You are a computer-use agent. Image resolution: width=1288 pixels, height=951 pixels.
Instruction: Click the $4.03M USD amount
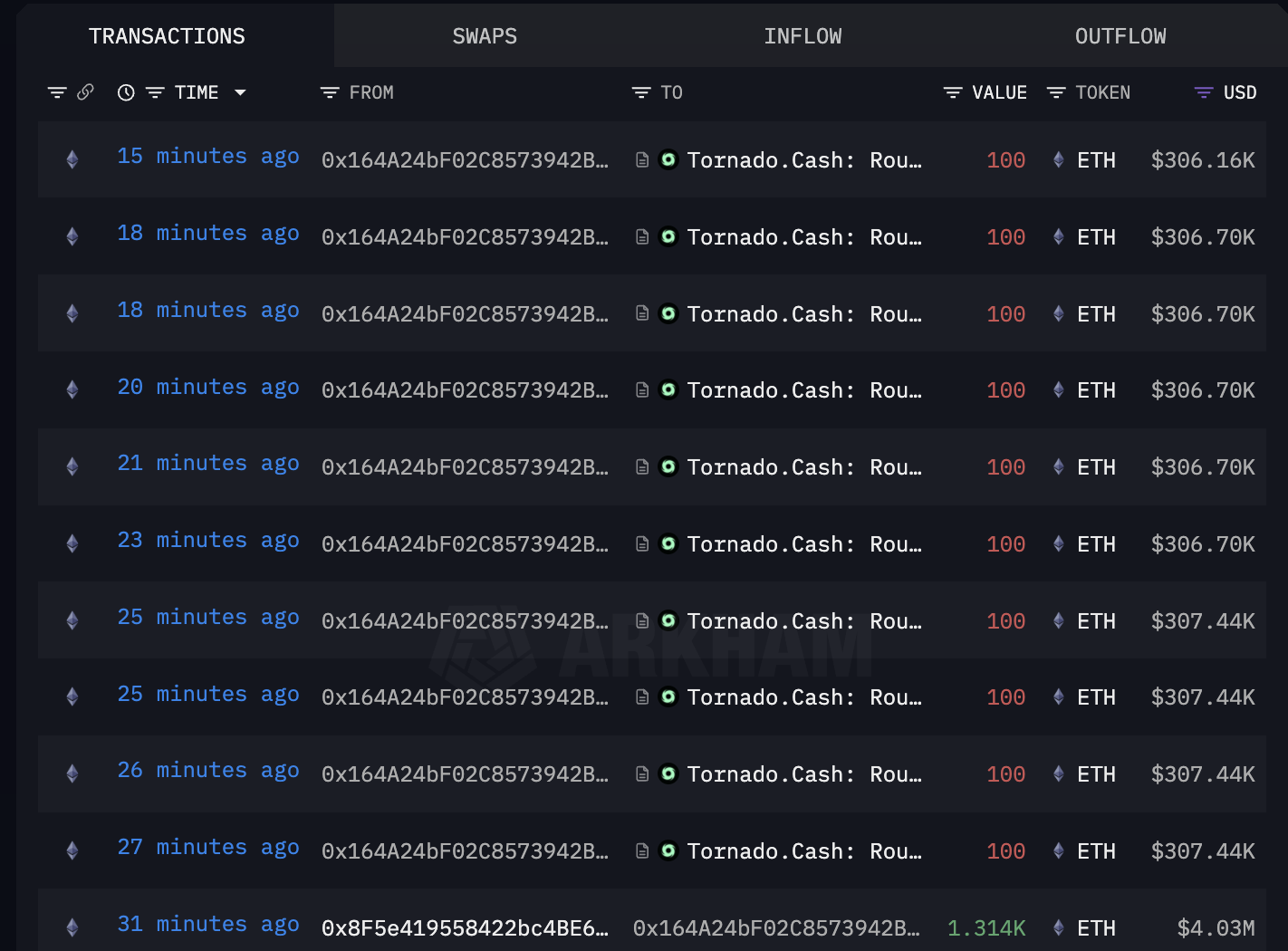pyautogui.click(x=1216, y=928)
